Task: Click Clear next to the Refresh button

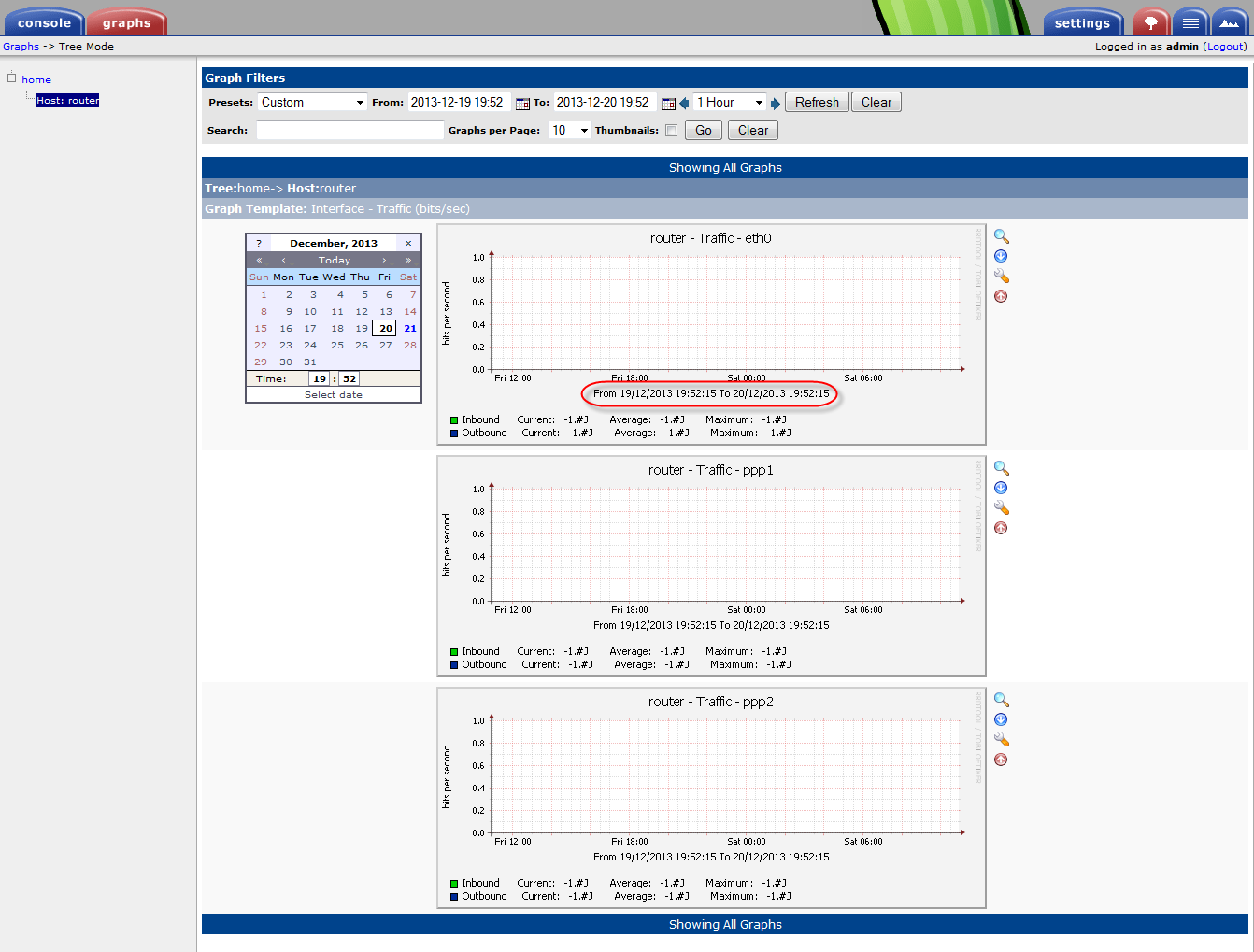Action: pos(876,103)
